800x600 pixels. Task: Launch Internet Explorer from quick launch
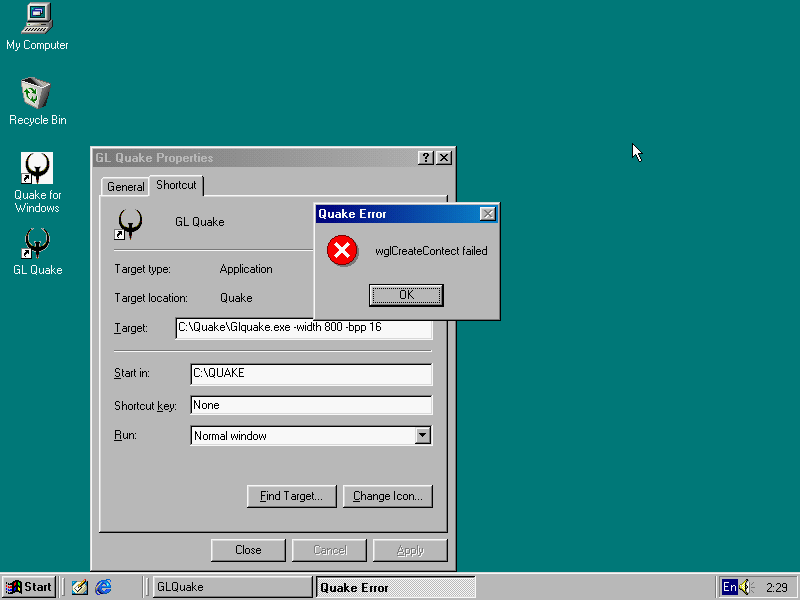pyautogui.click(x=104, y=587)
